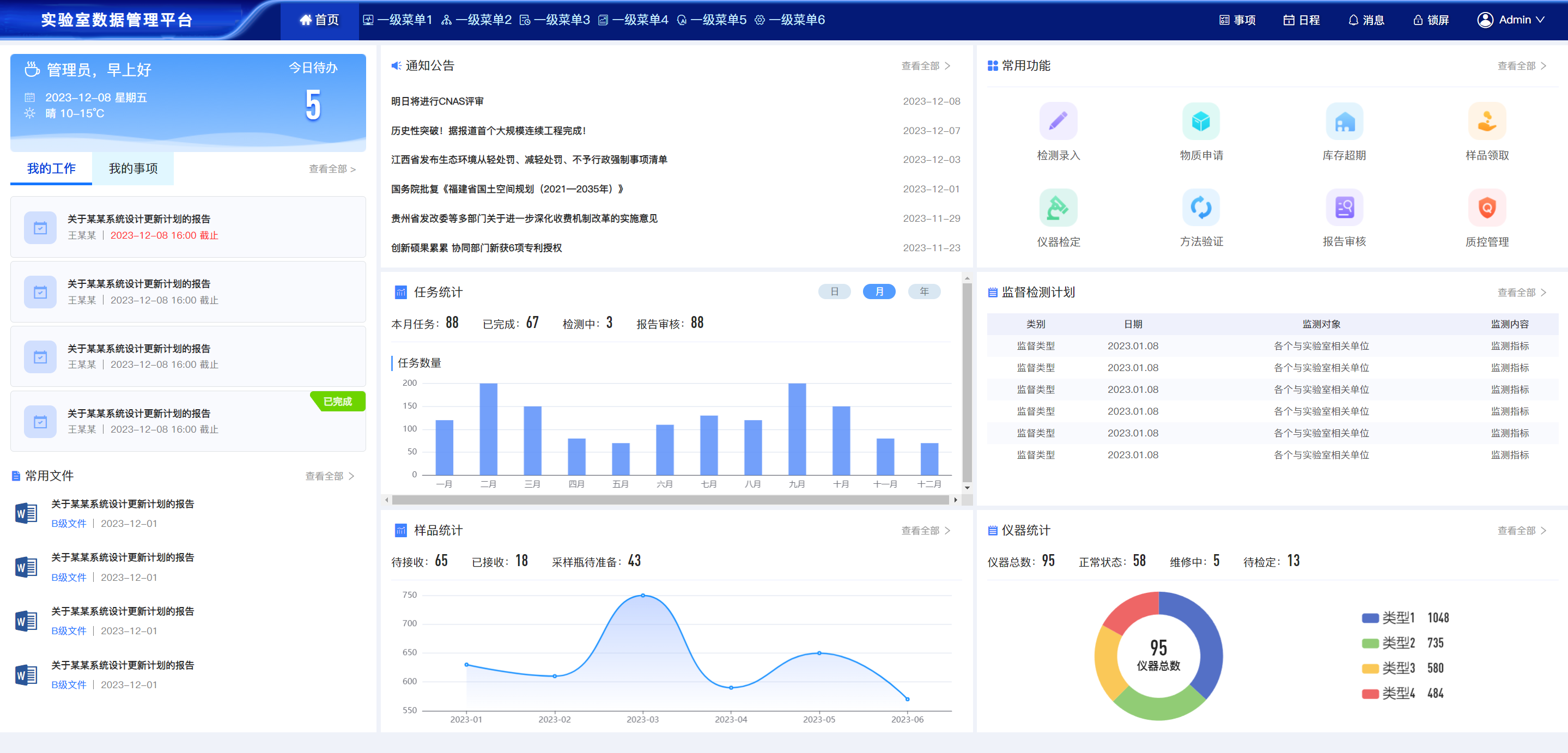
Task: Click the 样品统计 chart icon
Action: pos(400,530)
